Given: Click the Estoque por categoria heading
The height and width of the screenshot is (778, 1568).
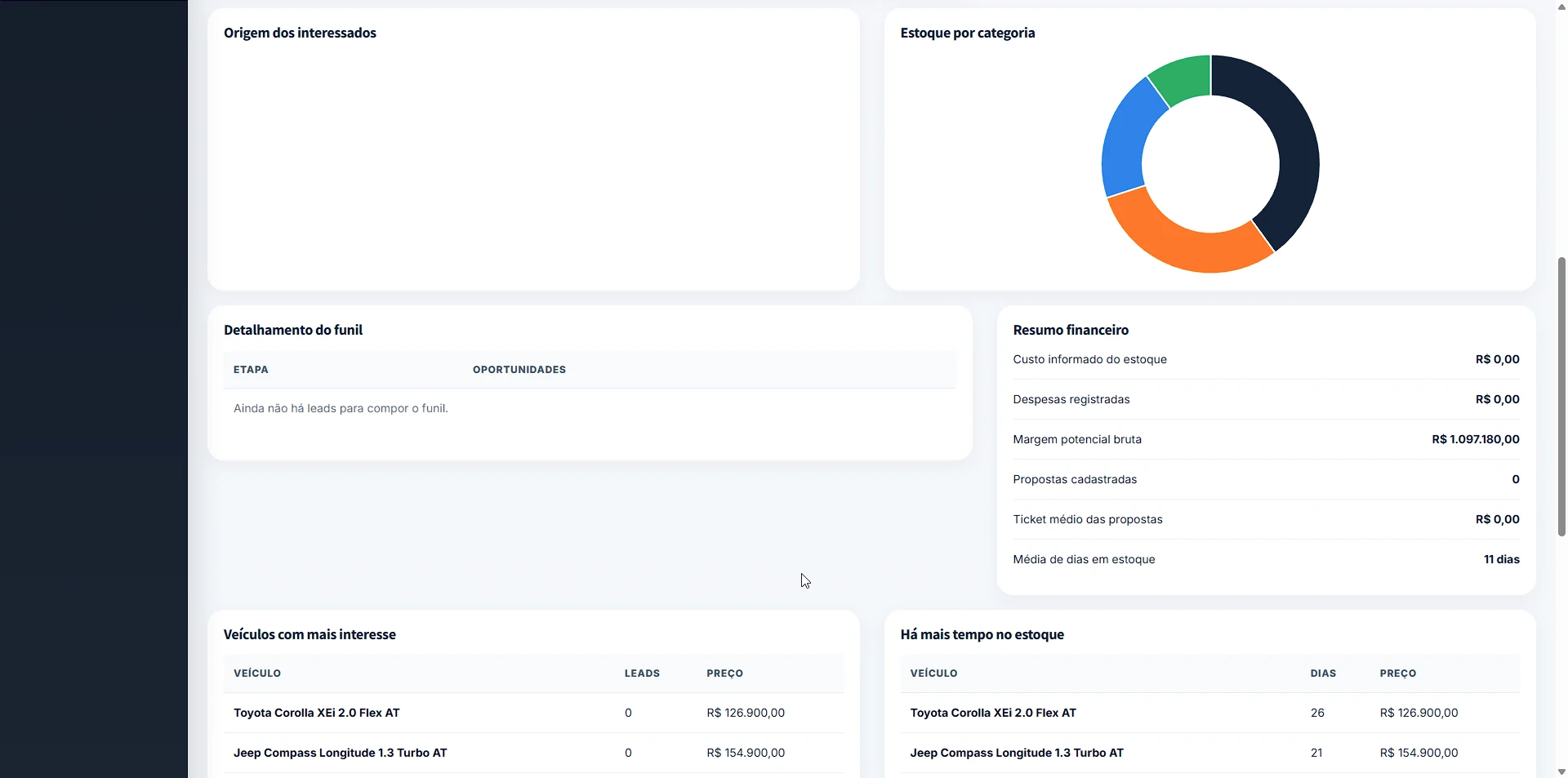Looking at the screenshot, I should pos(968,33).
